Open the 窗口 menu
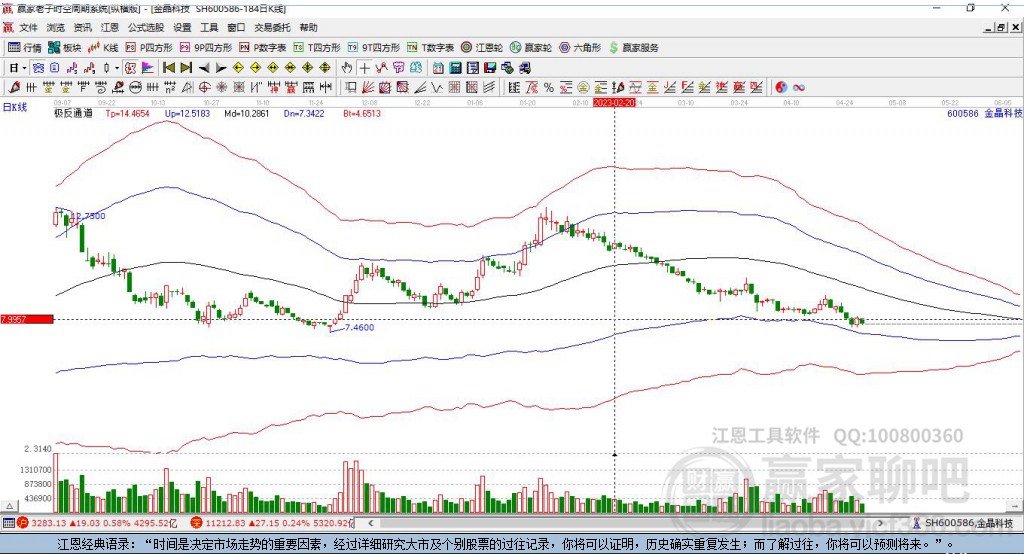The width and height of the screenshot is (1024, 554). tap(236, 27)
